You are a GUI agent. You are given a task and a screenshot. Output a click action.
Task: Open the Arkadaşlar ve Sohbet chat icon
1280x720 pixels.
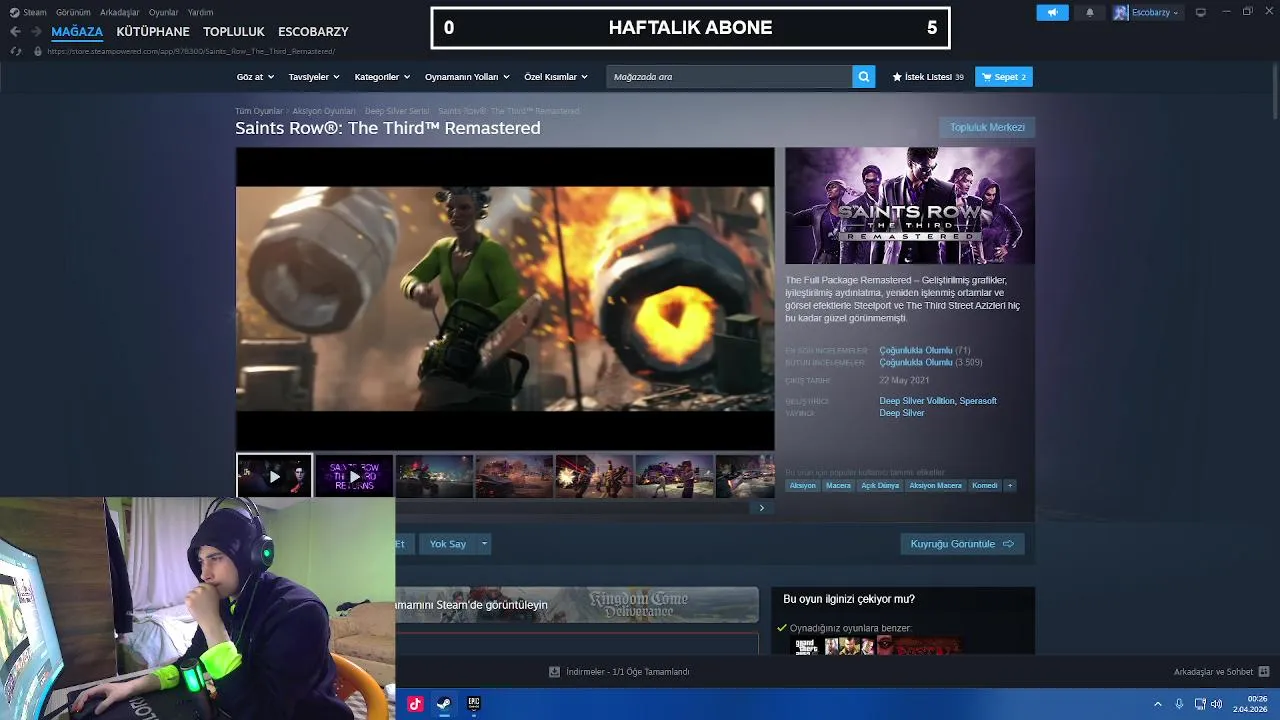click(1264, 672)
